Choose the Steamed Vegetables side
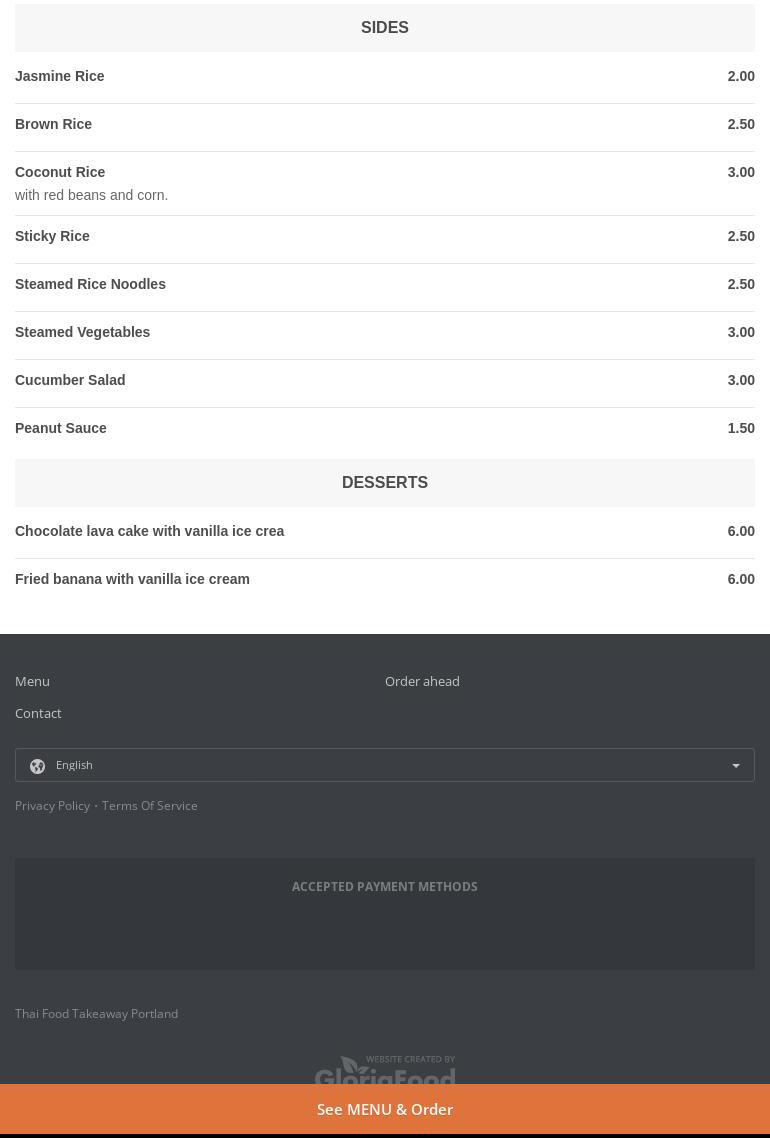 [x=82, y=332]
